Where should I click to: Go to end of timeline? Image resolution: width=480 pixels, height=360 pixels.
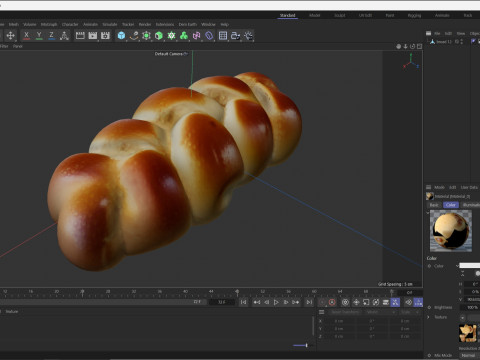(309, 302)
